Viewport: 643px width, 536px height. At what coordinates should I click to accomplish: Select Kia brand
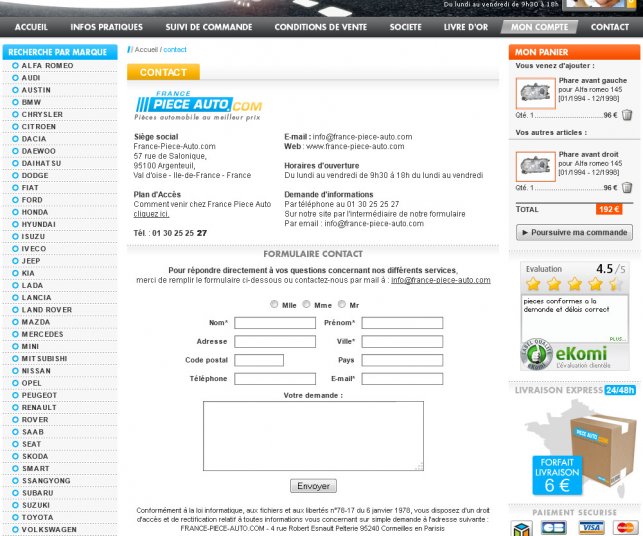point(28,273)
